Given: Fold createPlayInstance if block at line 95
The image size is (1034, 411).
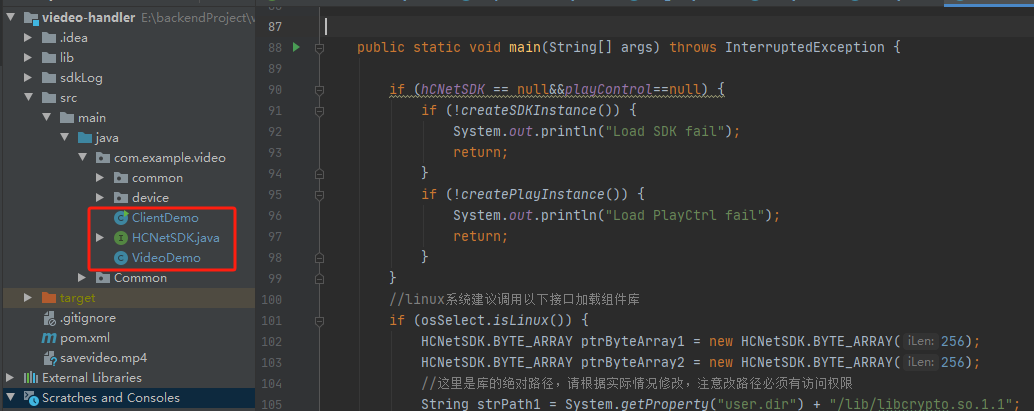Looking at the screenshot, I should tap(320, 195).
